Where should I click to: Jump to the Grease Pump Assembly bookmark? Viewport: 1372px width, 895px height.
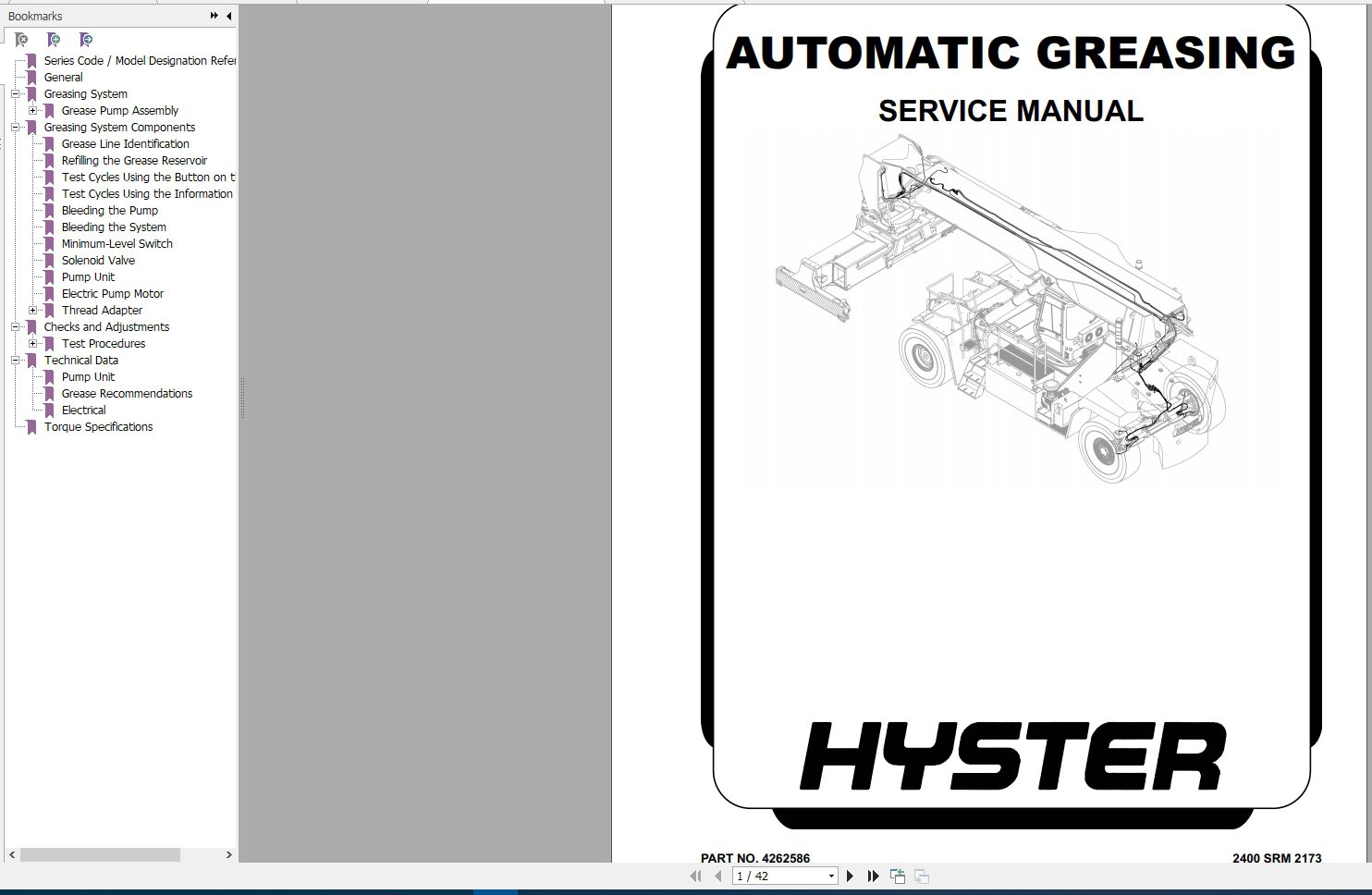pyautogui.click(x=120, y=111)
